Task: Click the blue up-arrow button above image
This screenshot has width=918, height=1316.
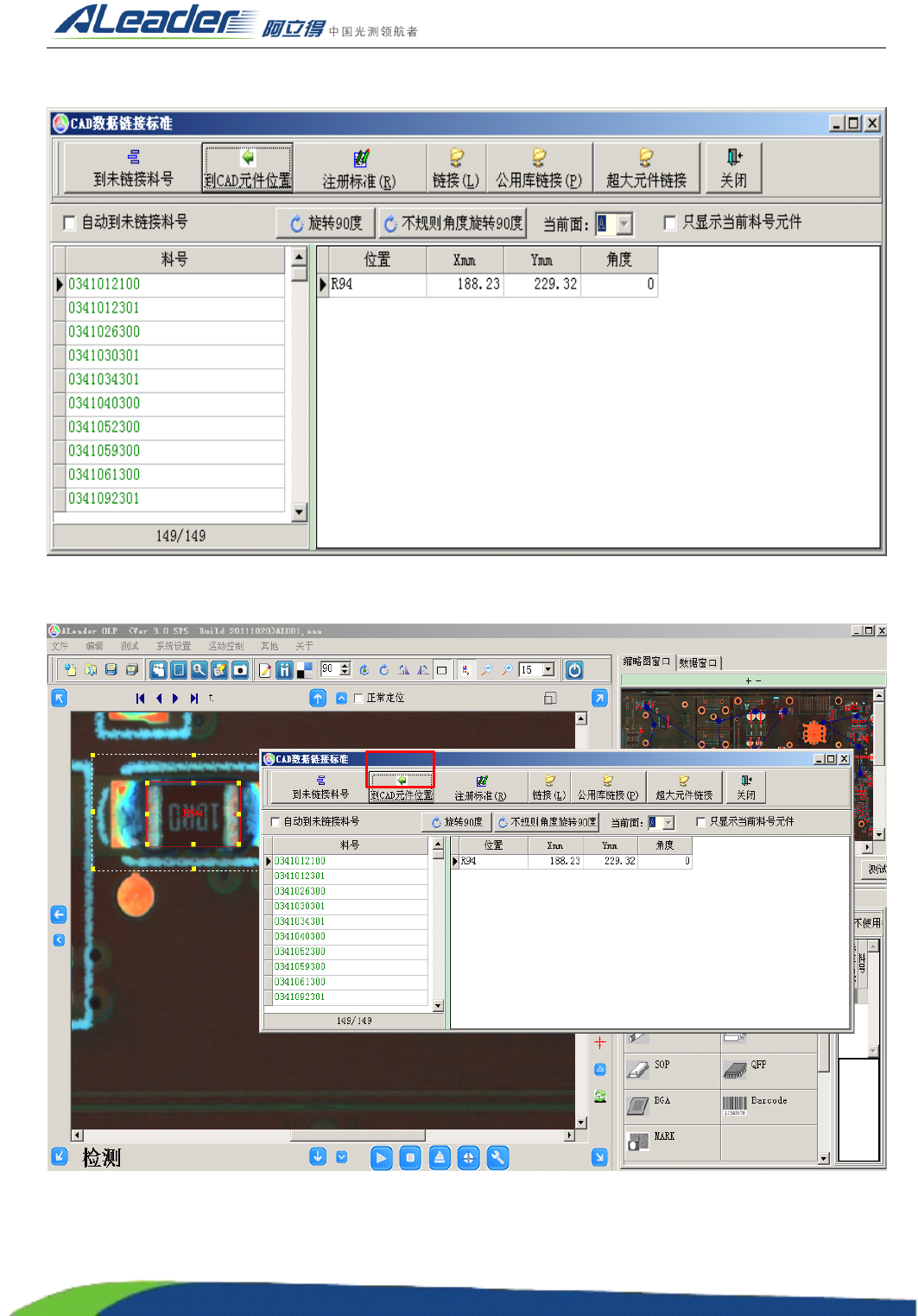Action: point(318,699)
